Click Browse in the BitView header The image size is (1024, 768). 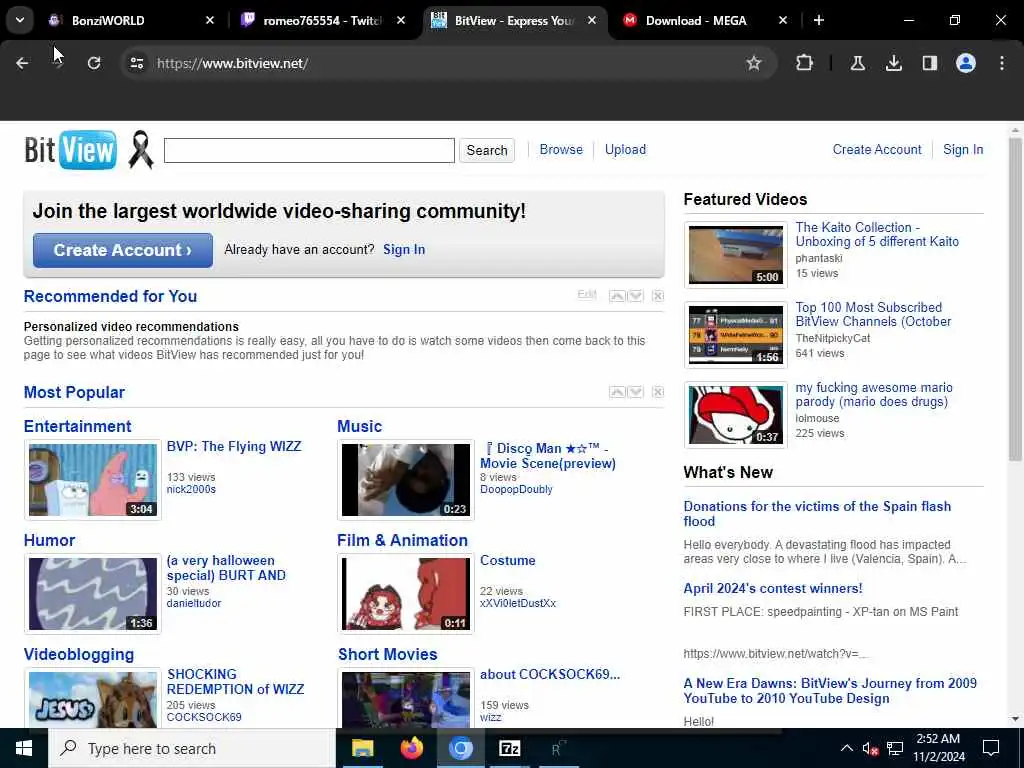pos(561,150)
